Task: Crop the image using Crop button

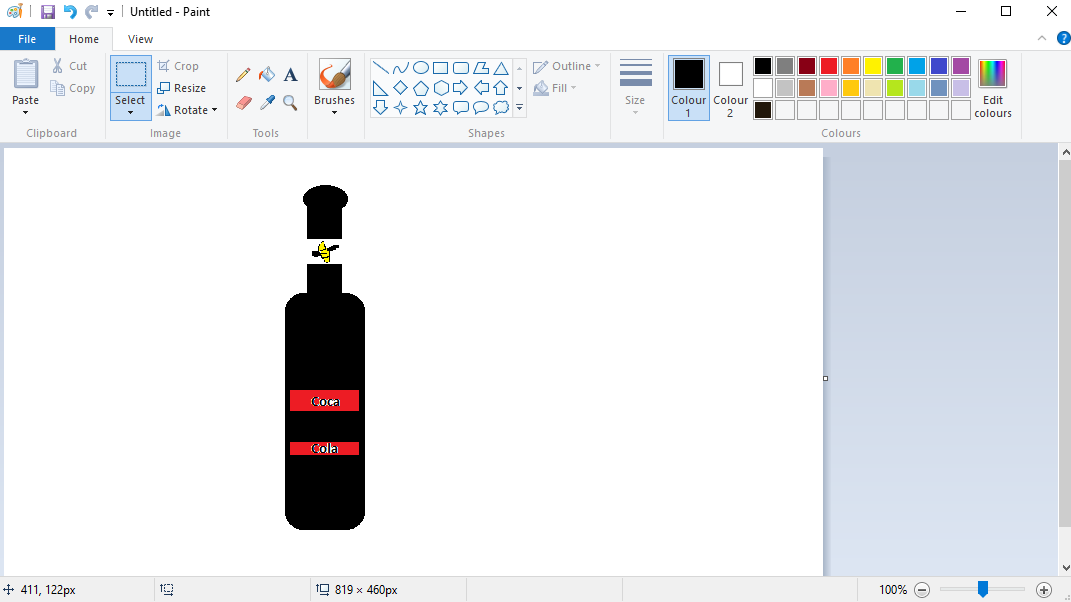Action: pos(178,66)
